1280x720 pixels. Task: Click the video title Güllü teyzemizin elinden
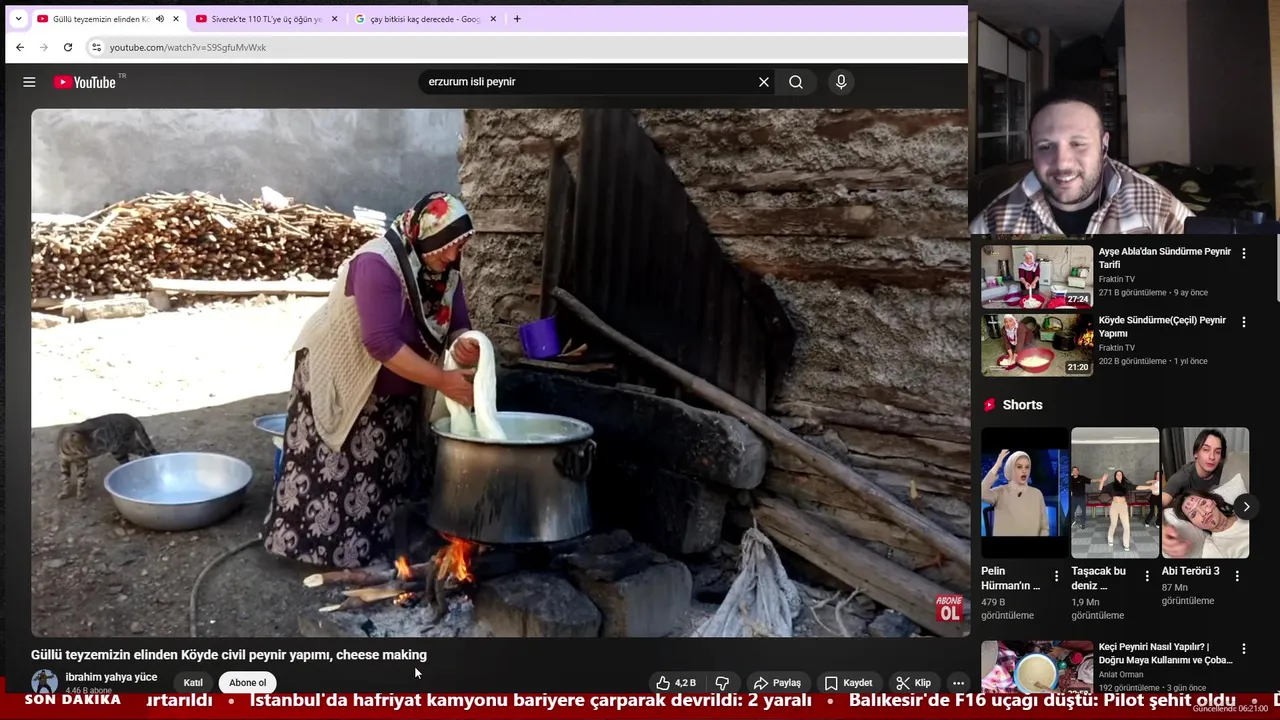click(x=229, y=655)
